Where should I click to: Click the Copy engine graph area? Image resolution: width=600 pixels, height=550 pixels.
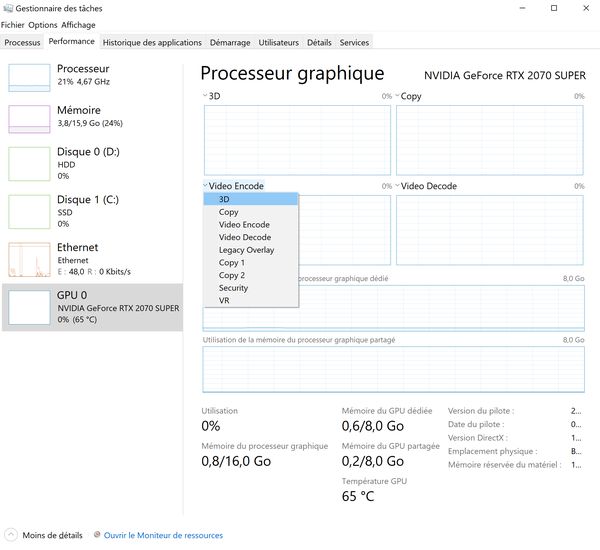489,140
